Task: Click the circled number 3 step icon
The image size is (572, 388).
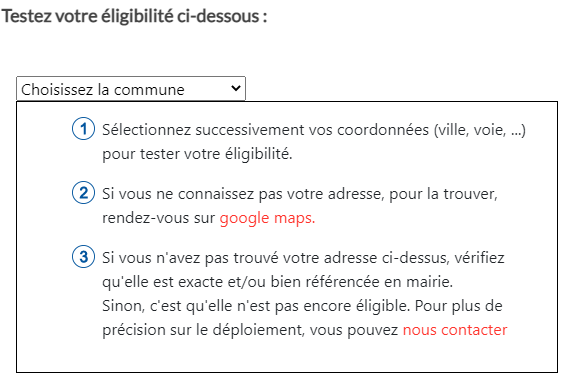Action: click(x=84, y=257)
